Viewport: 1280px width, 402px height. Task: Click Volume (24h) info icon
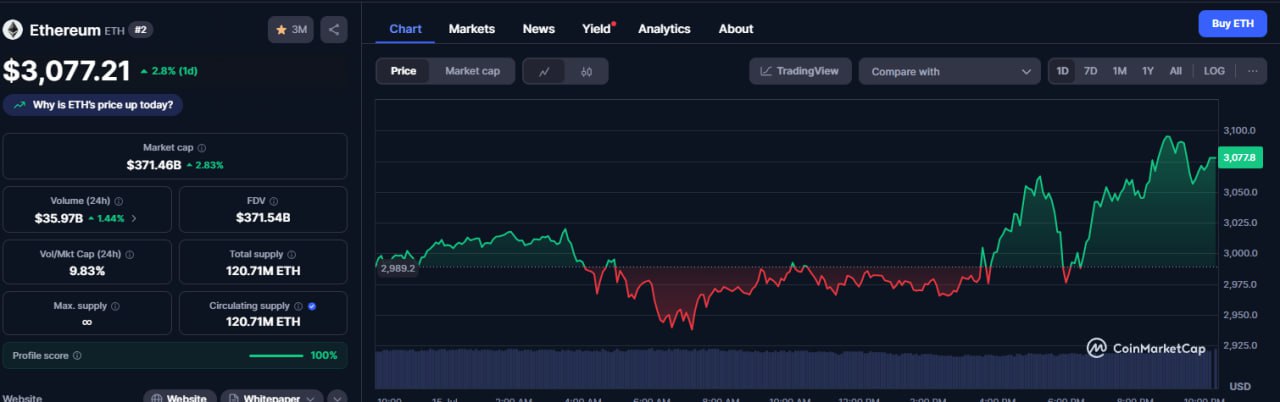119,201
